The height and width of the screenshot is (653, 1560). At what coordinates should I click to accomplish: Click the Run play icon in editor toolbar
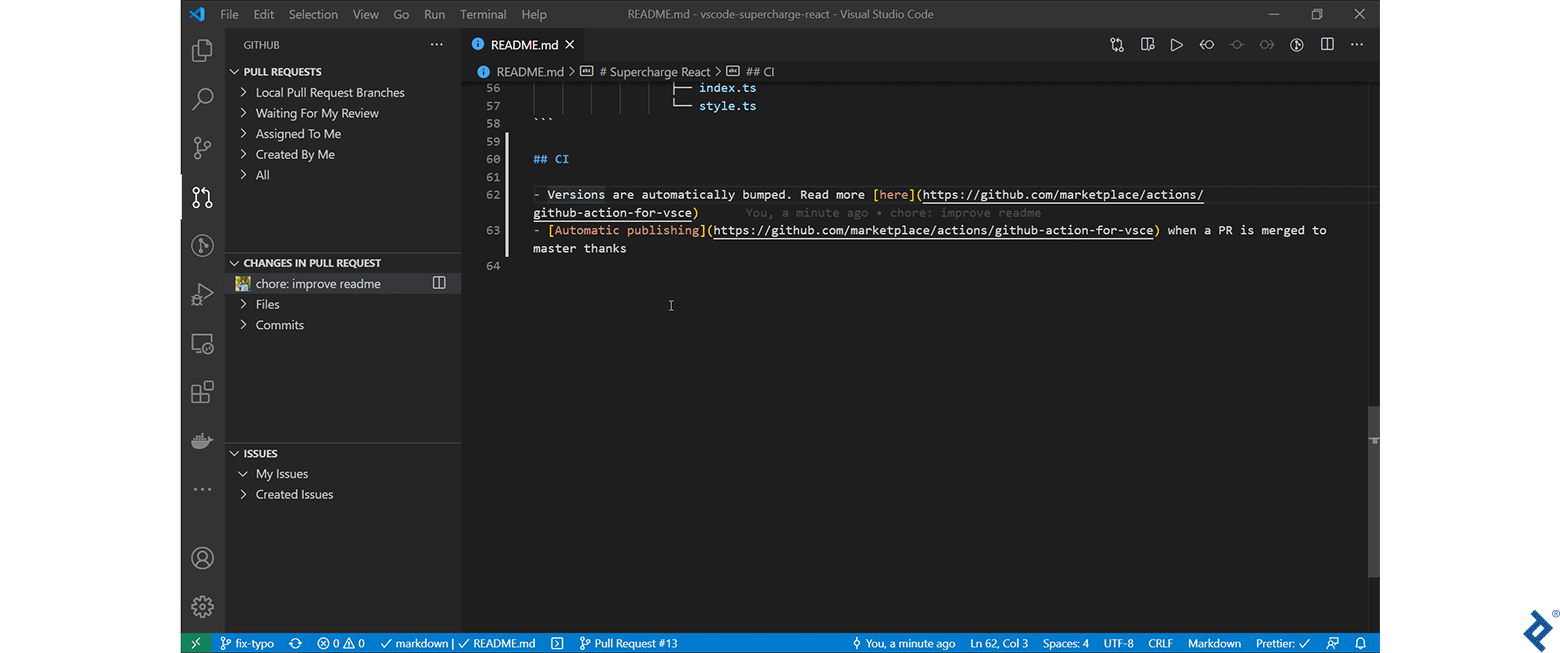pos(1177,44)
